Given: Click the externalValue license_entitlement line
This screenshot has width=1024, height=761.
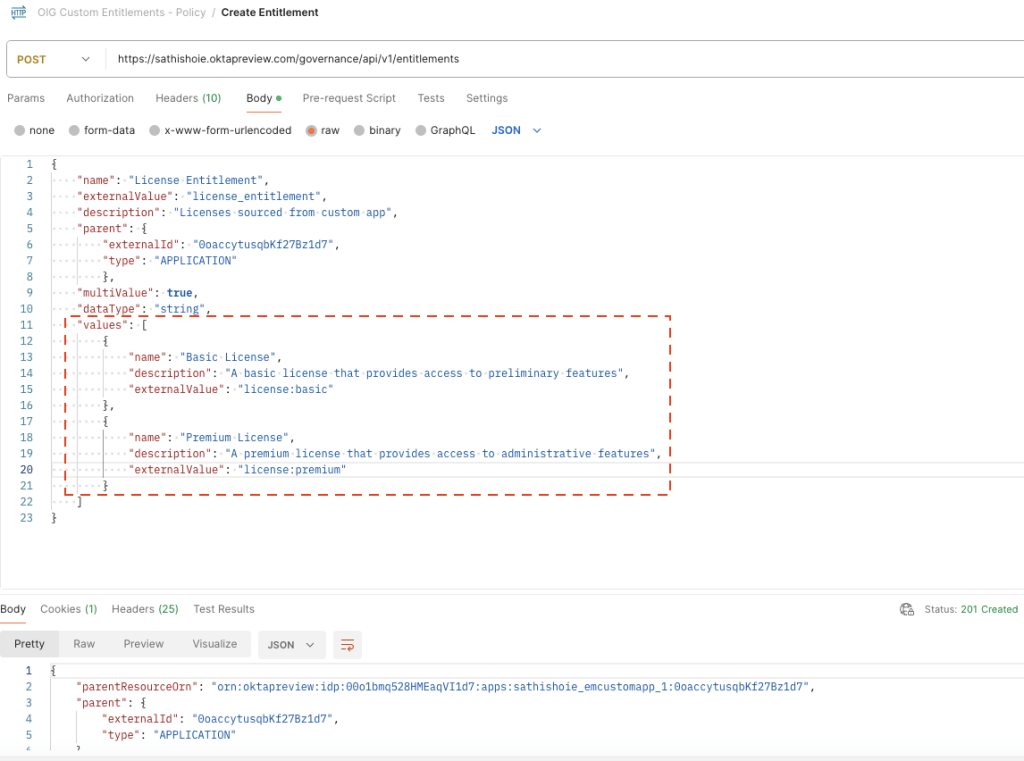Looking at the screenshot, I should [x=201, y=197].
